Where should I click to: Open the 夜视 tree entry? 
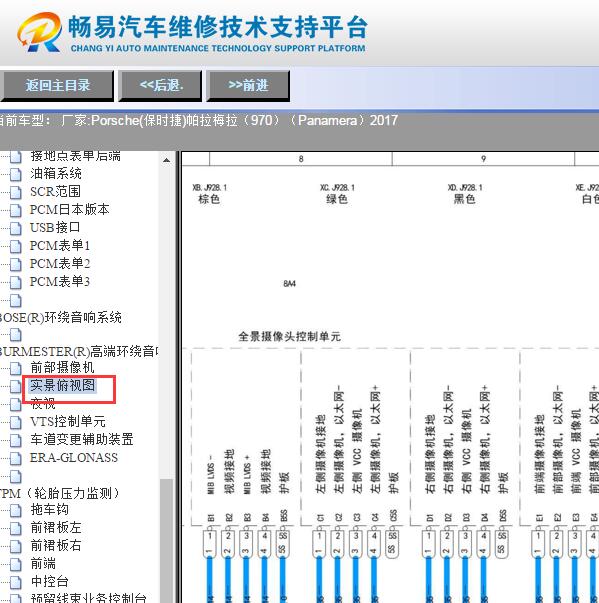click(43, 404)
